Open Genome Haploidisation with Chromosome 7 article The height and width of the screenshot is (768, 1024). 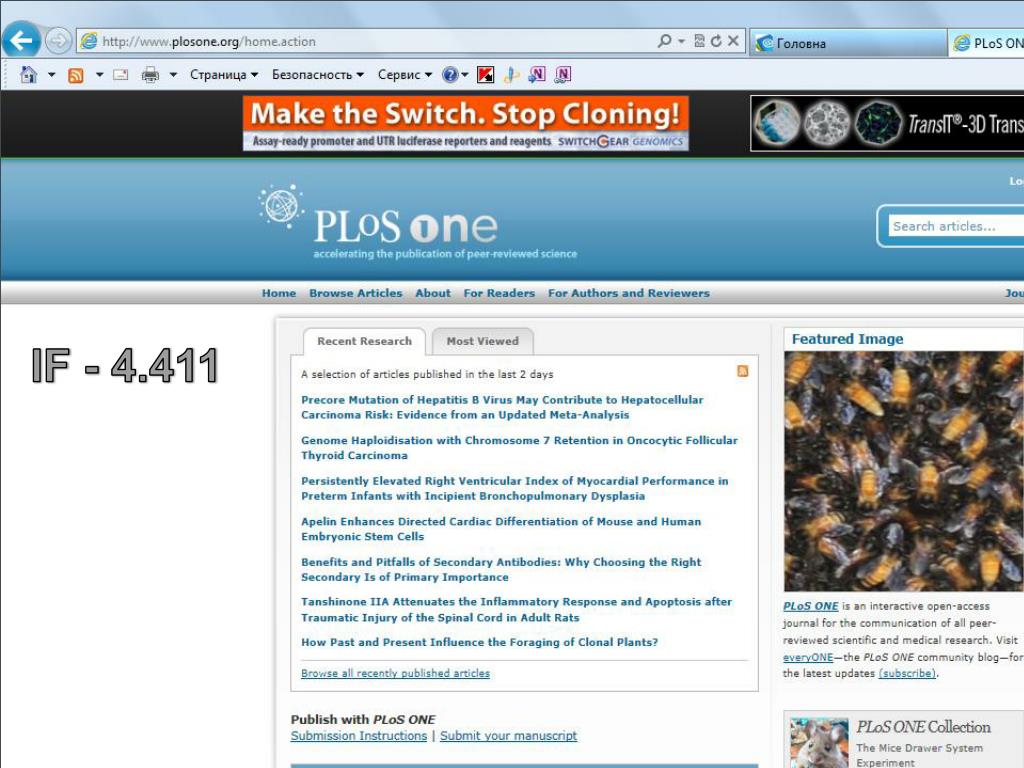click(519, 448)
